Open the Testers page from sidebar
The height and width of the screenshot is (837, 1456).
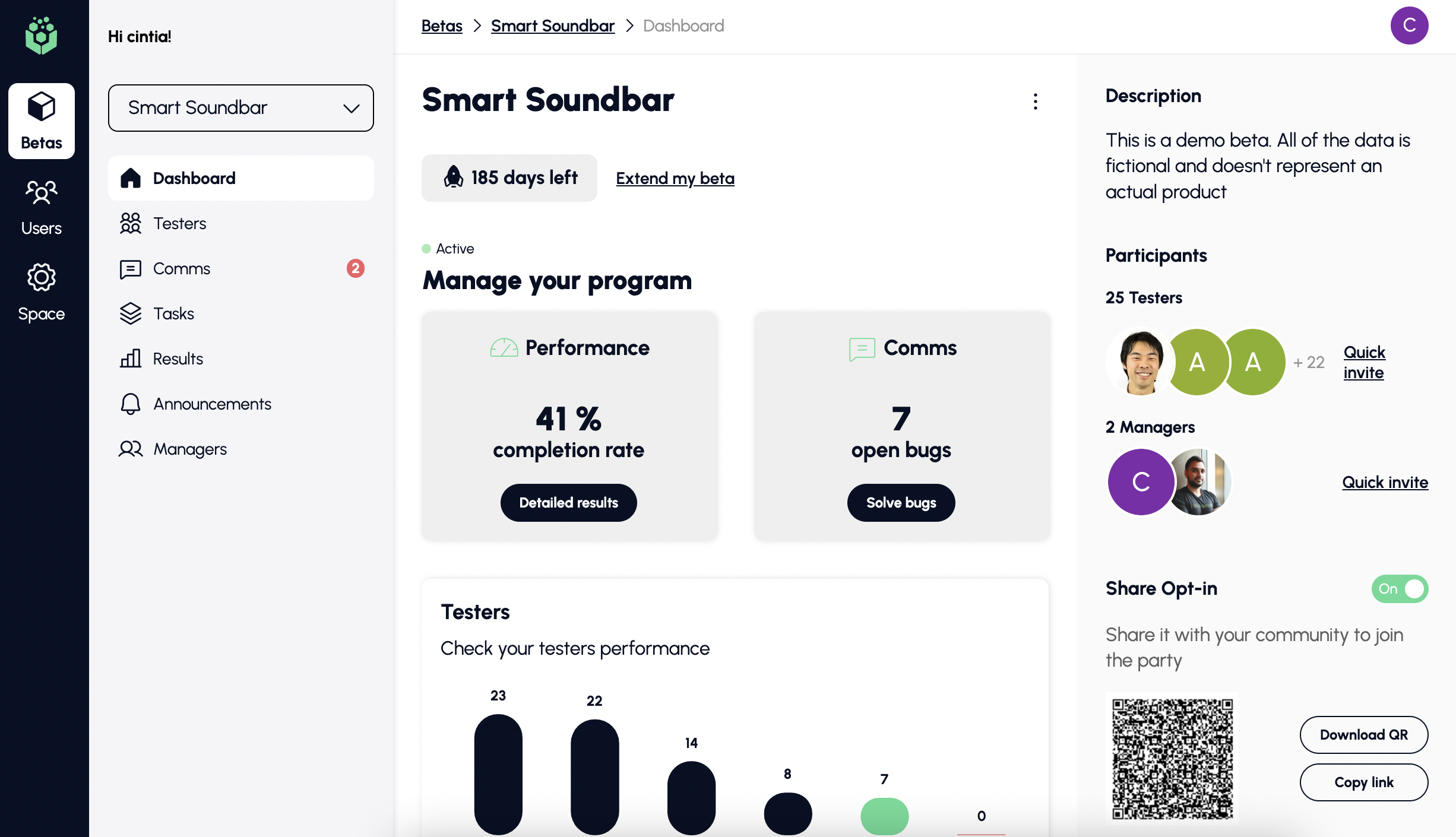point(179,223)
